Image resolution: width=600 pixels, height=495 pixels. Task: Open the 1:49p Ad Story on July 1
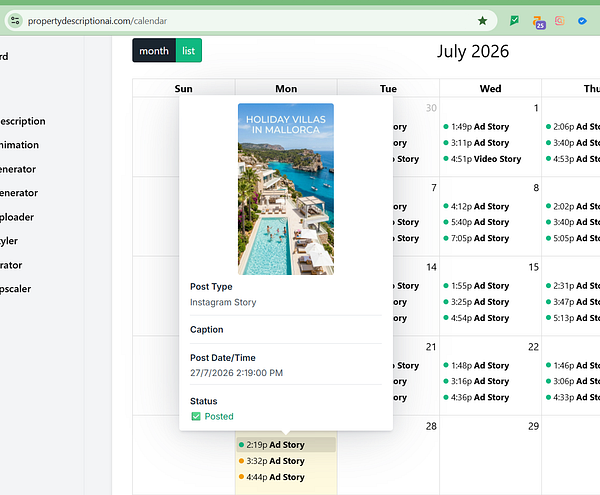click(x=476, y=127)
